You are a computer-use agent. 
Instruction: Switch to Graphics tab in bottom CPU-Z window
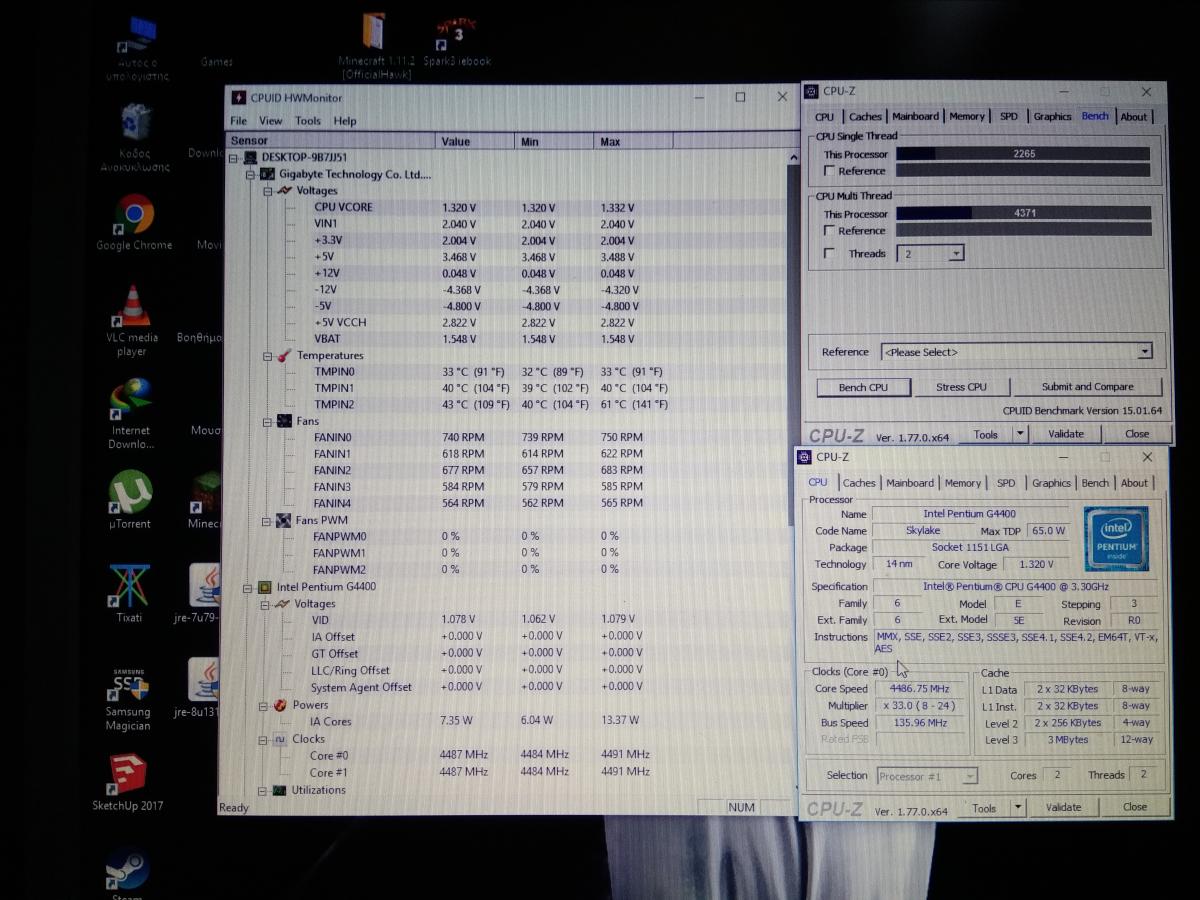[x=1051, y=483]
